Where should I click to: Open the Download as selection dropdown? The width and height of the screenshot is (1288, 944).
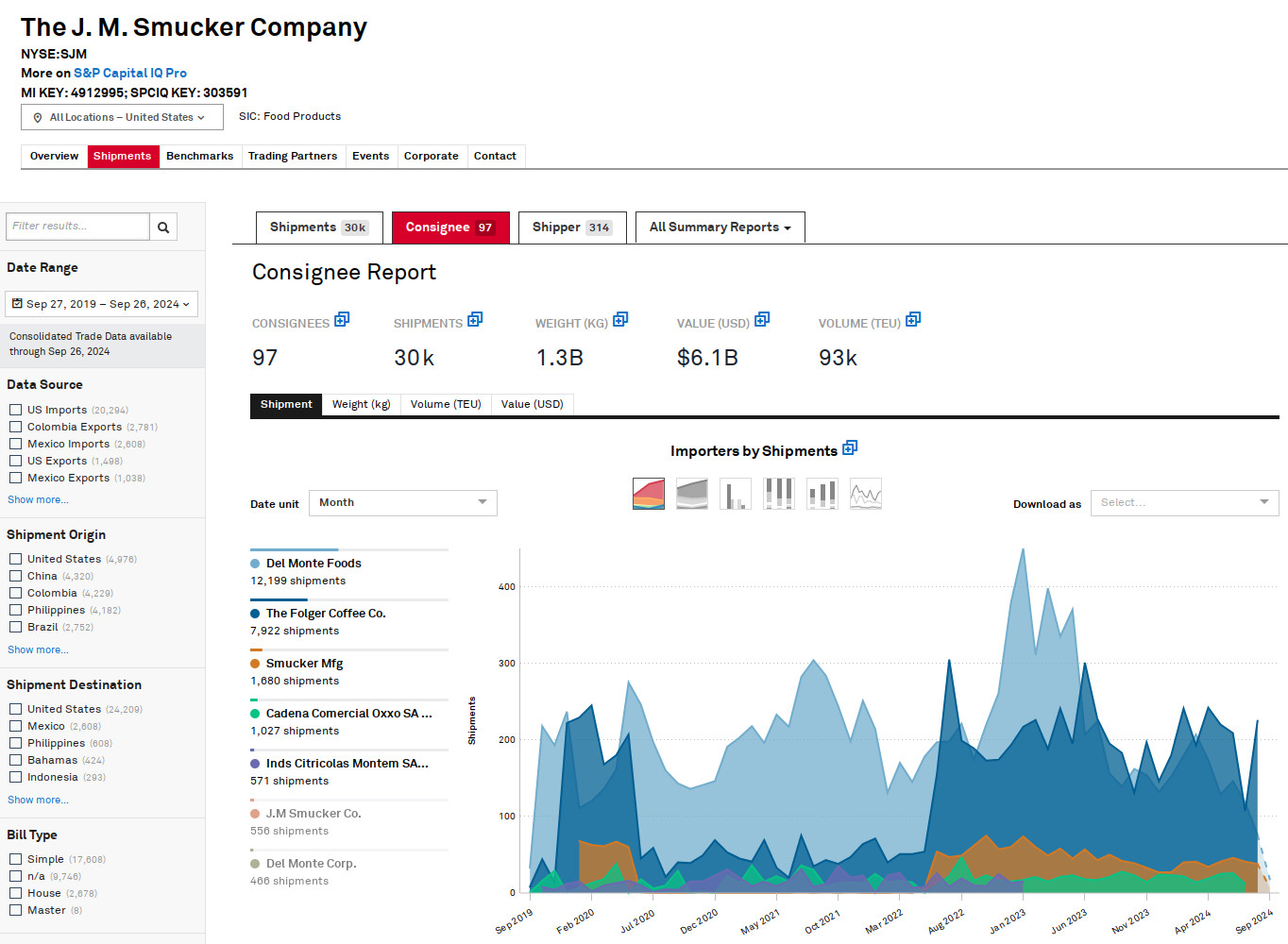(1184, 502)
